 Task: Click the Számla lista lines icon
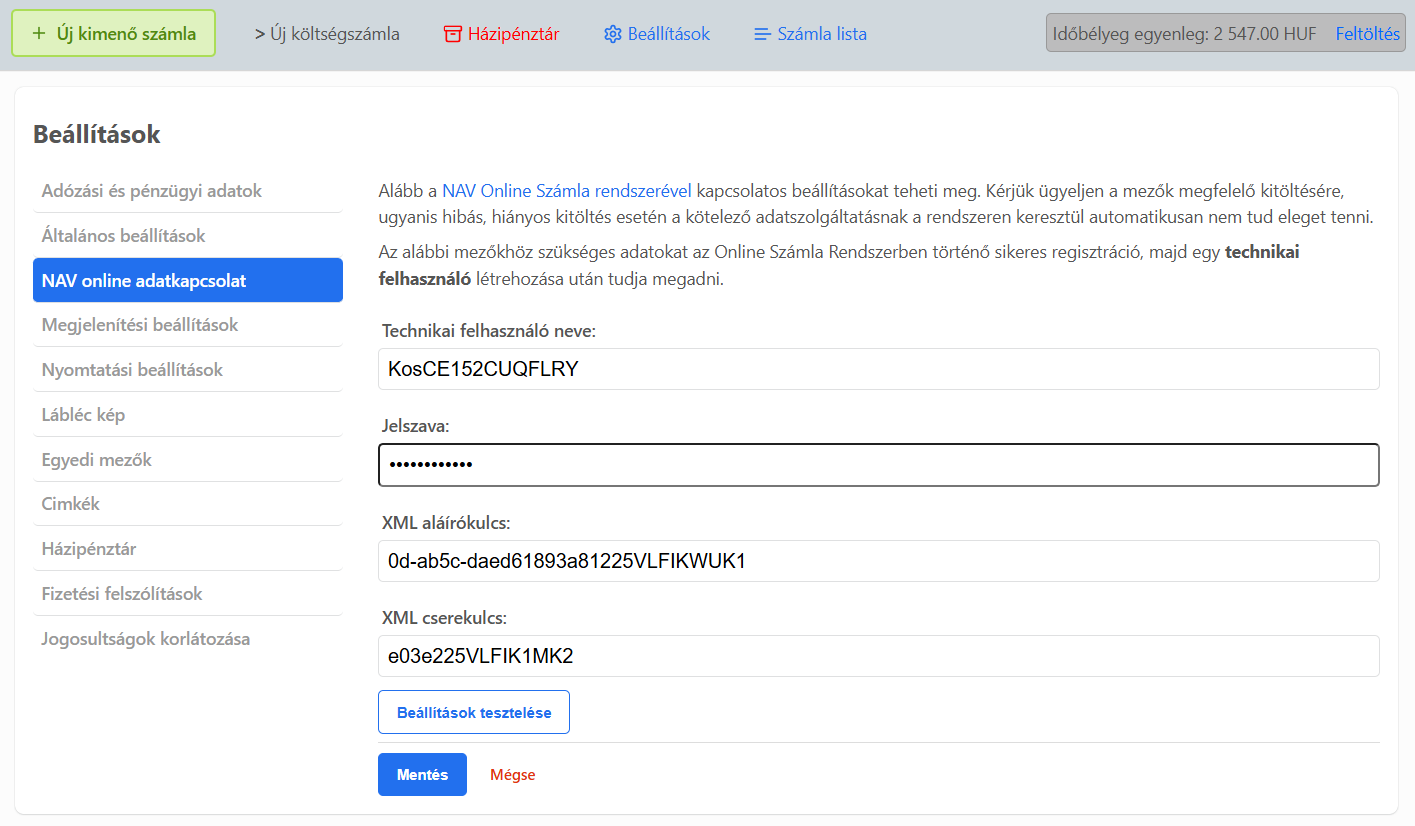[x=762, y=34]
